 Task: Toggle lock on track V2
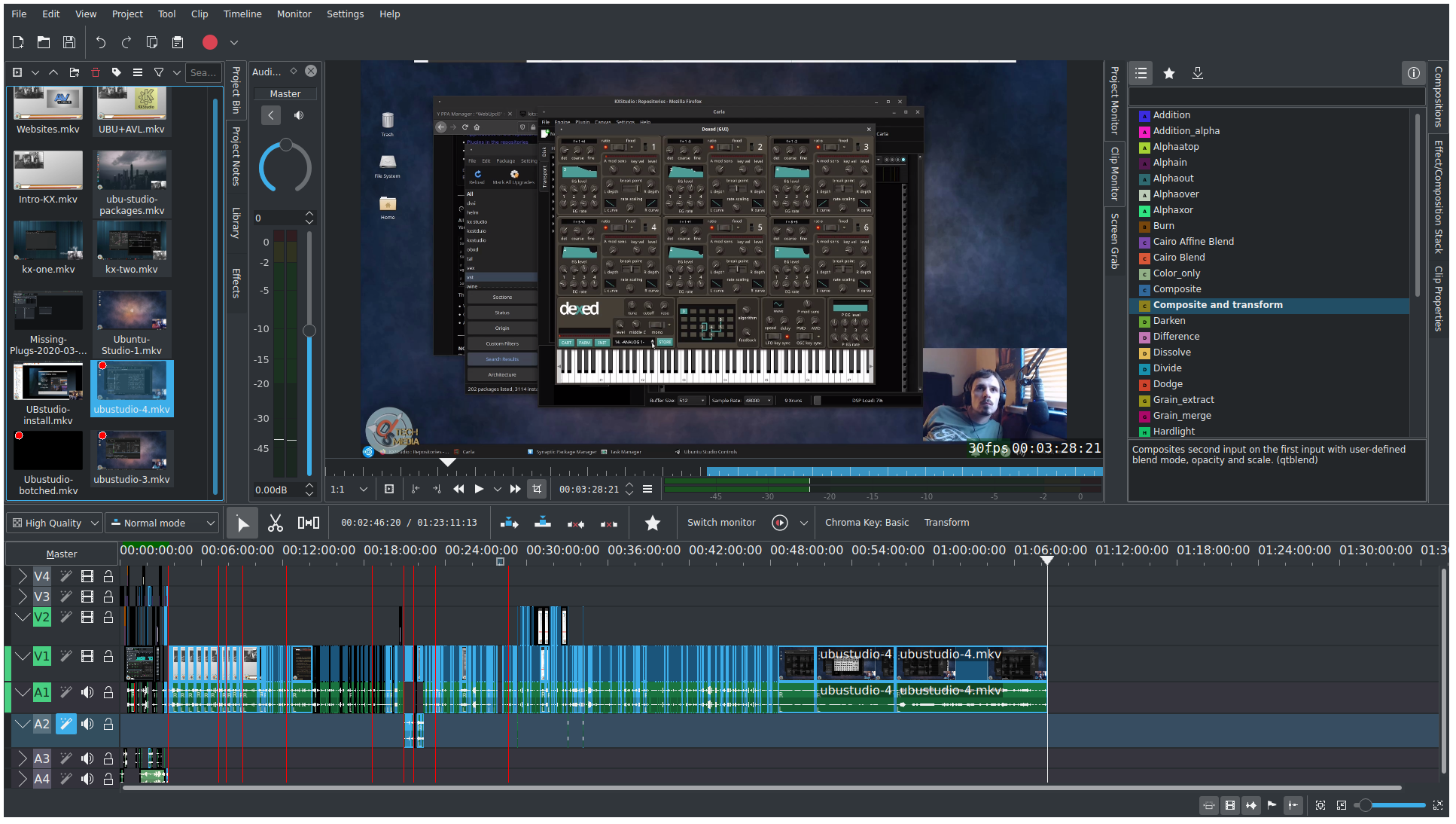pyautogui.click(x=108, y=617)
